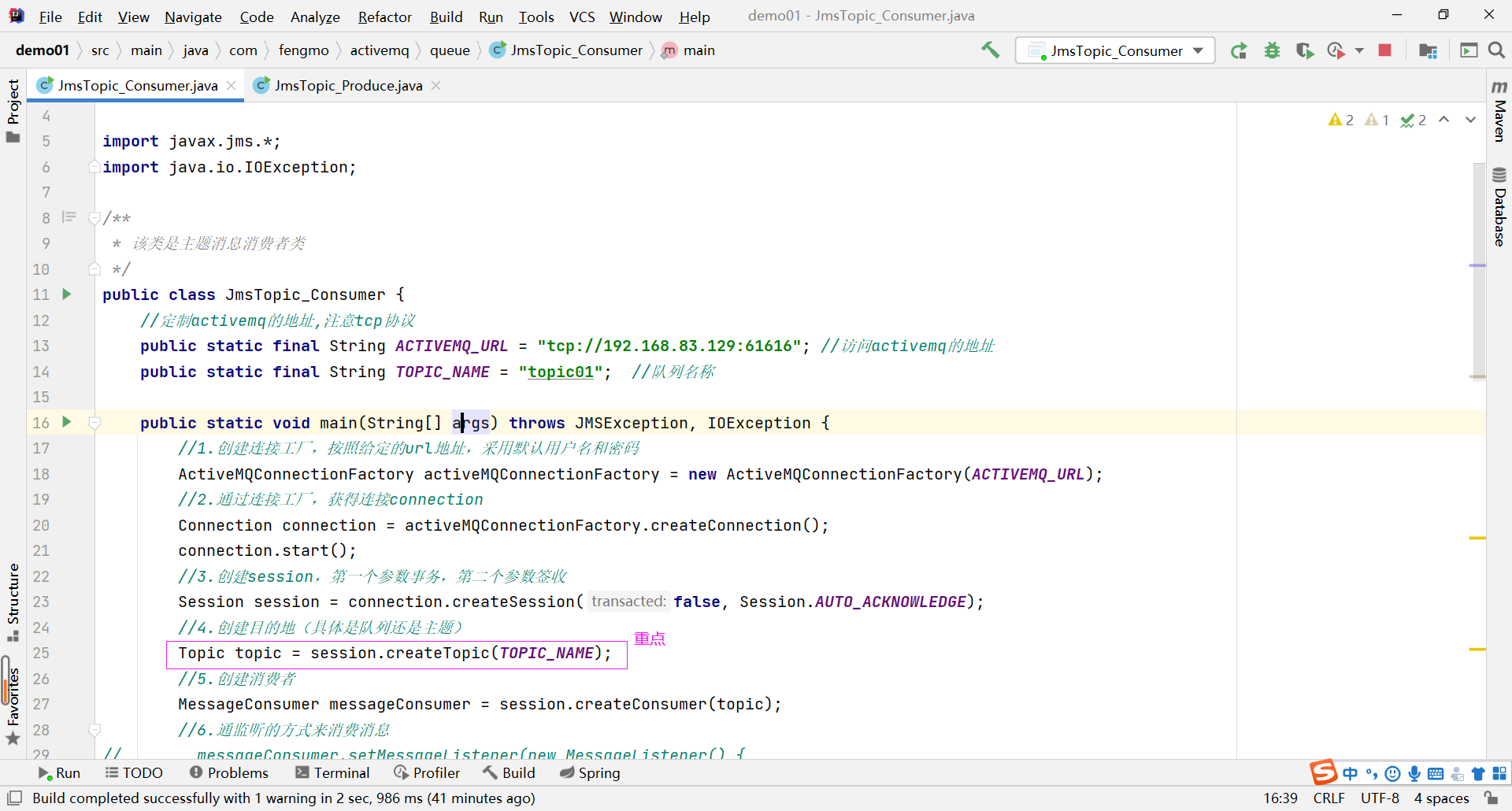Viewport: 1512px width, 811px height.
Task: Open the Run tool window button
Action: pos(59,772)
